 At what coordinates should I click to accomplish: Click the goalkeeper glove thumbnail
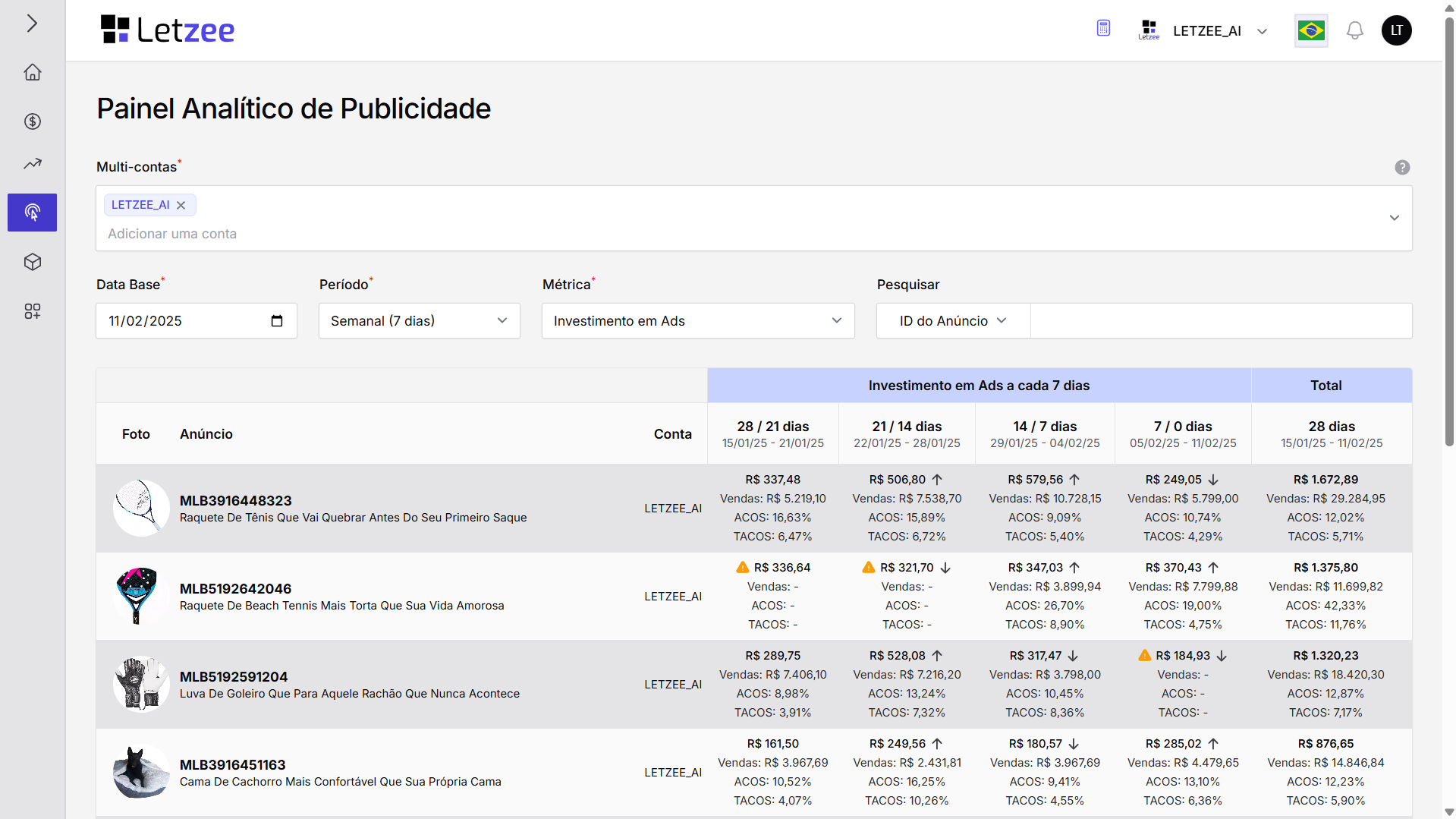coord(140,684)
